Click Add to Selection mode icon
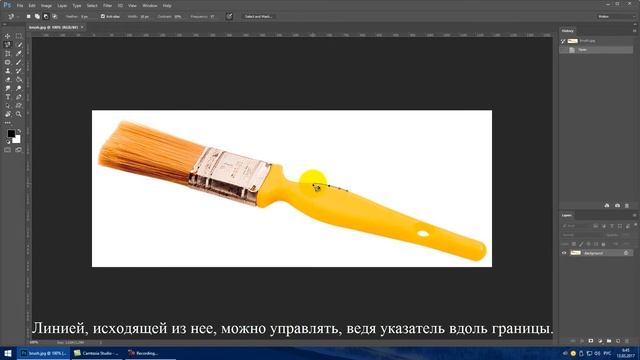Viewport: 640px width, 360px height. pos(37,16)
